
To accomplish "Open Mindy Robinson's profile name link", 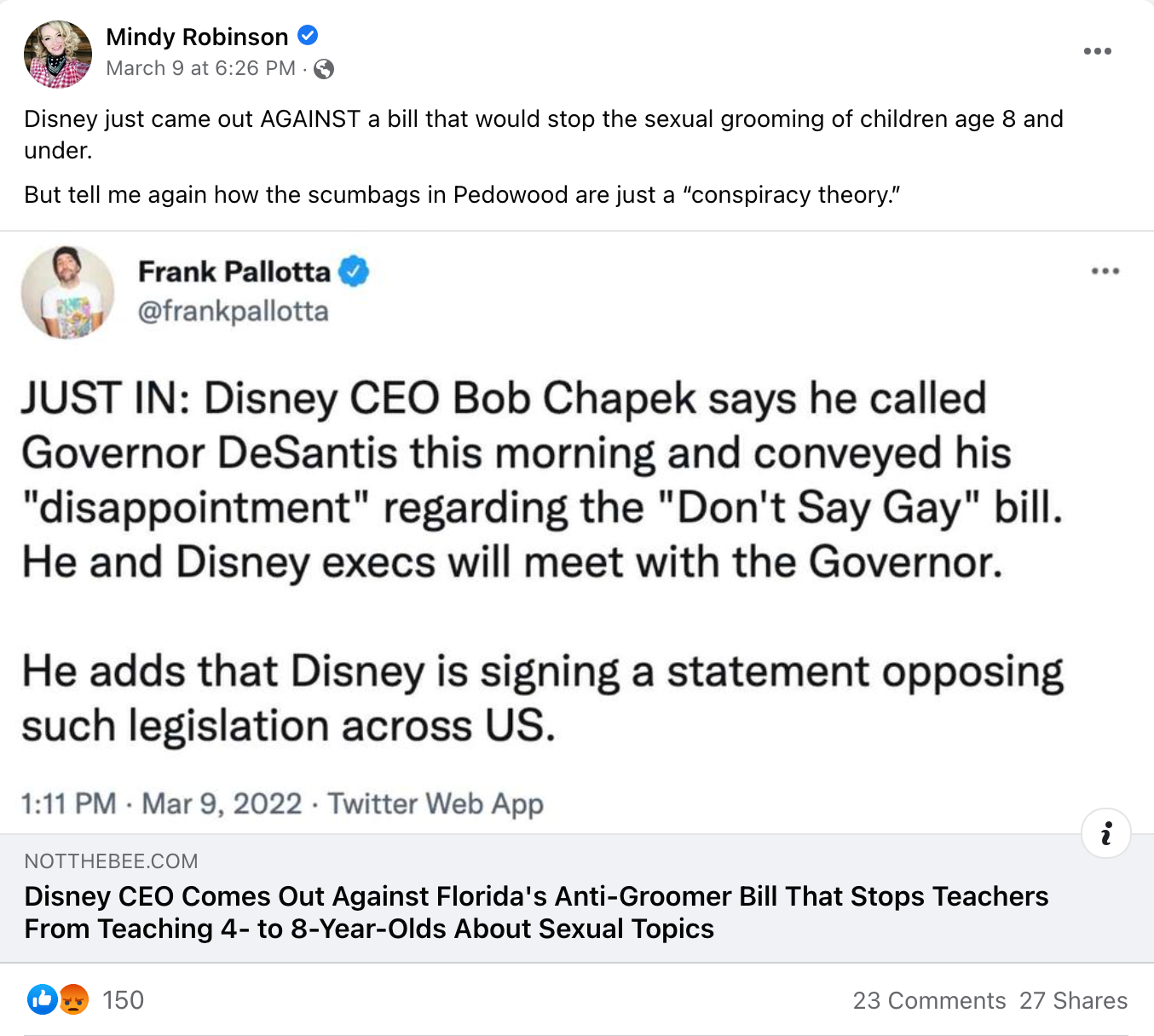I will click(197, 37).
